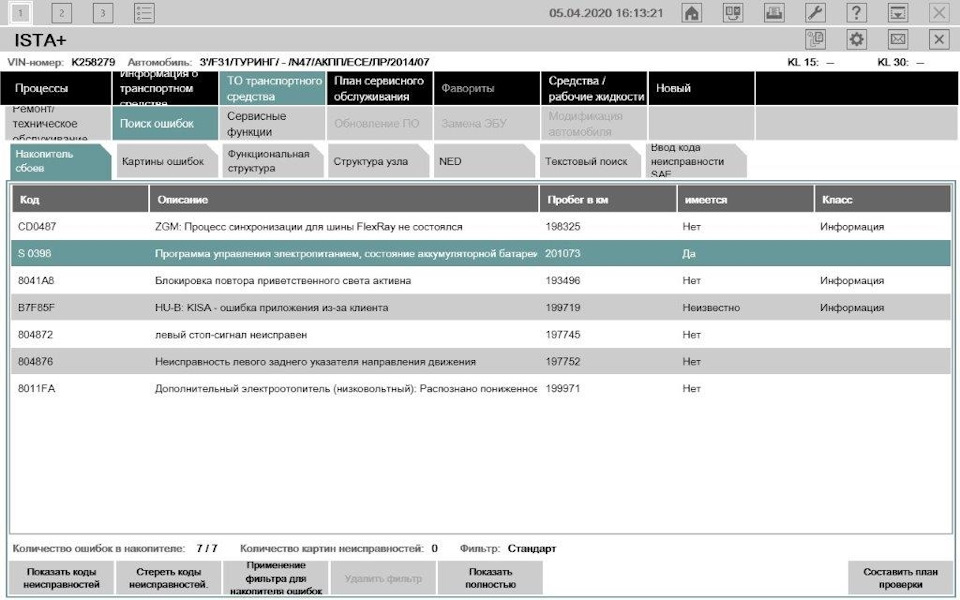Sort by Класс column header
This screenshot has height=600, width=960.
[882, 199]
